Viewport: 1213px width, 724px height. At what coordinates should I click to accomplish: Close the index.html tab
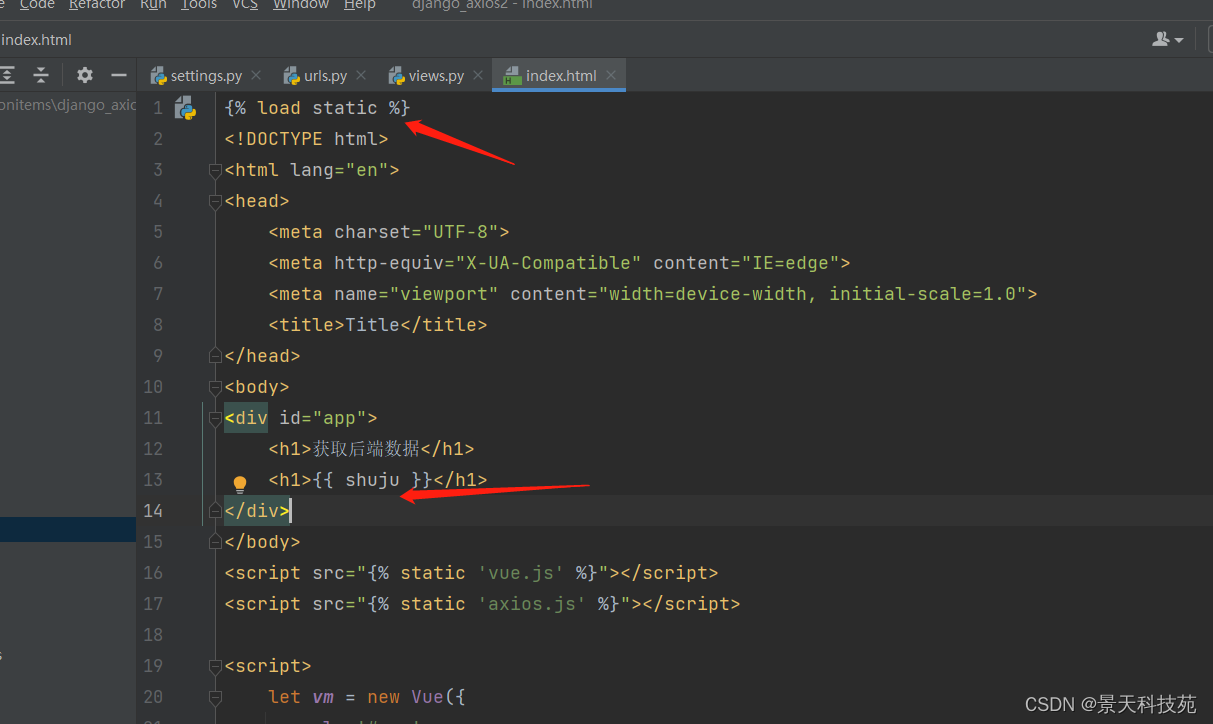[611, 75]
